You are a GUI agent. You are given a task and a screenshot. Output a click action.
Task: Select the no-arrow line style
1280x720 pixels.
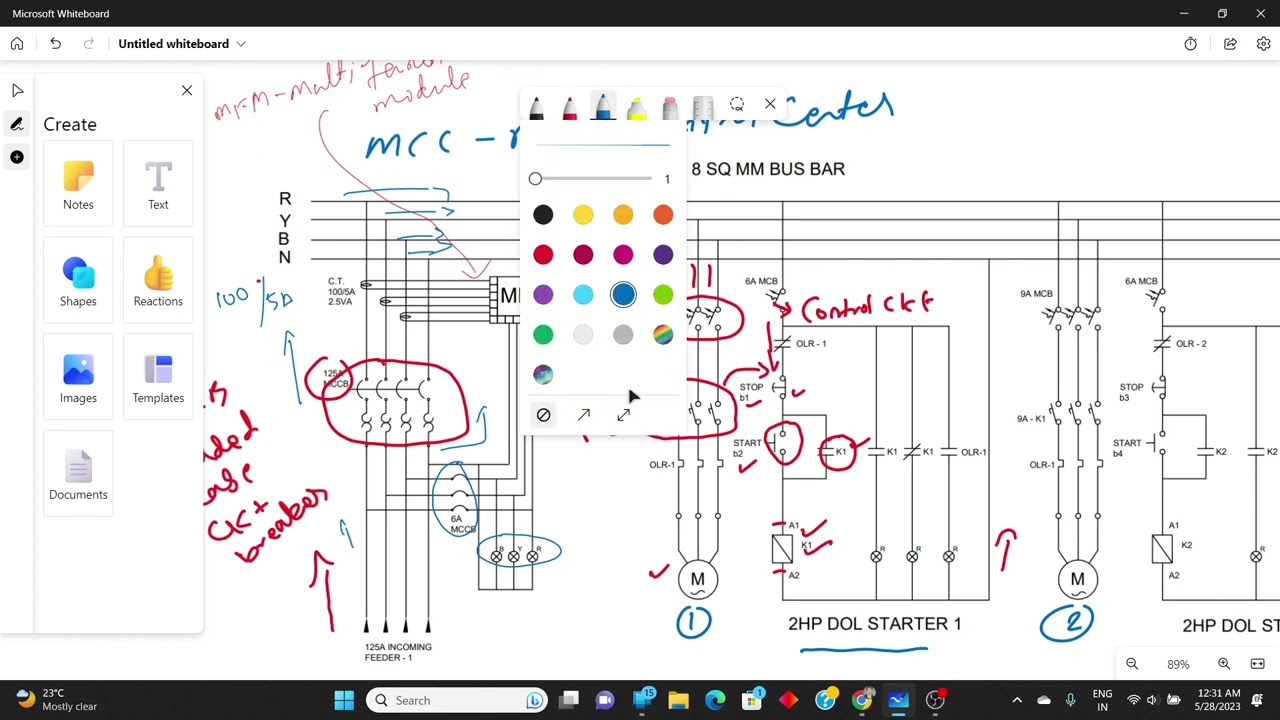tap(543, 415)
